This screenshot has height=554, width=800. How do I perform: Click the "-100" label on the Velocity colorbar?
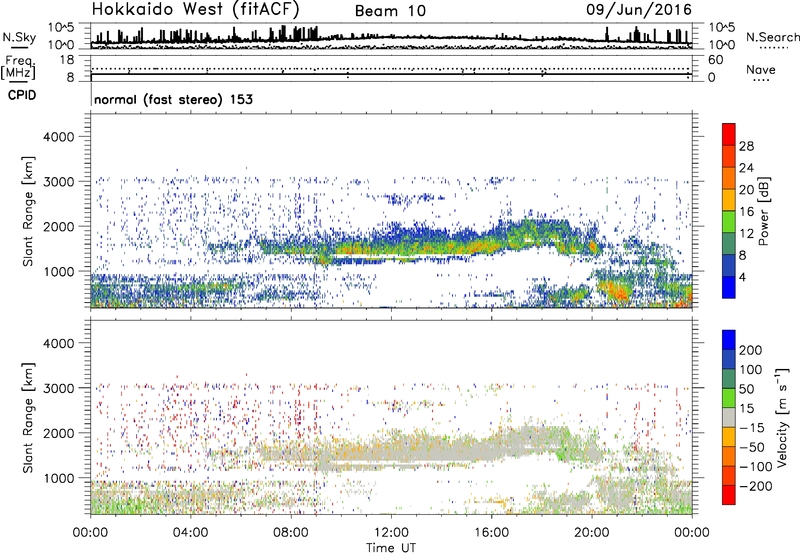pos(756,467)
